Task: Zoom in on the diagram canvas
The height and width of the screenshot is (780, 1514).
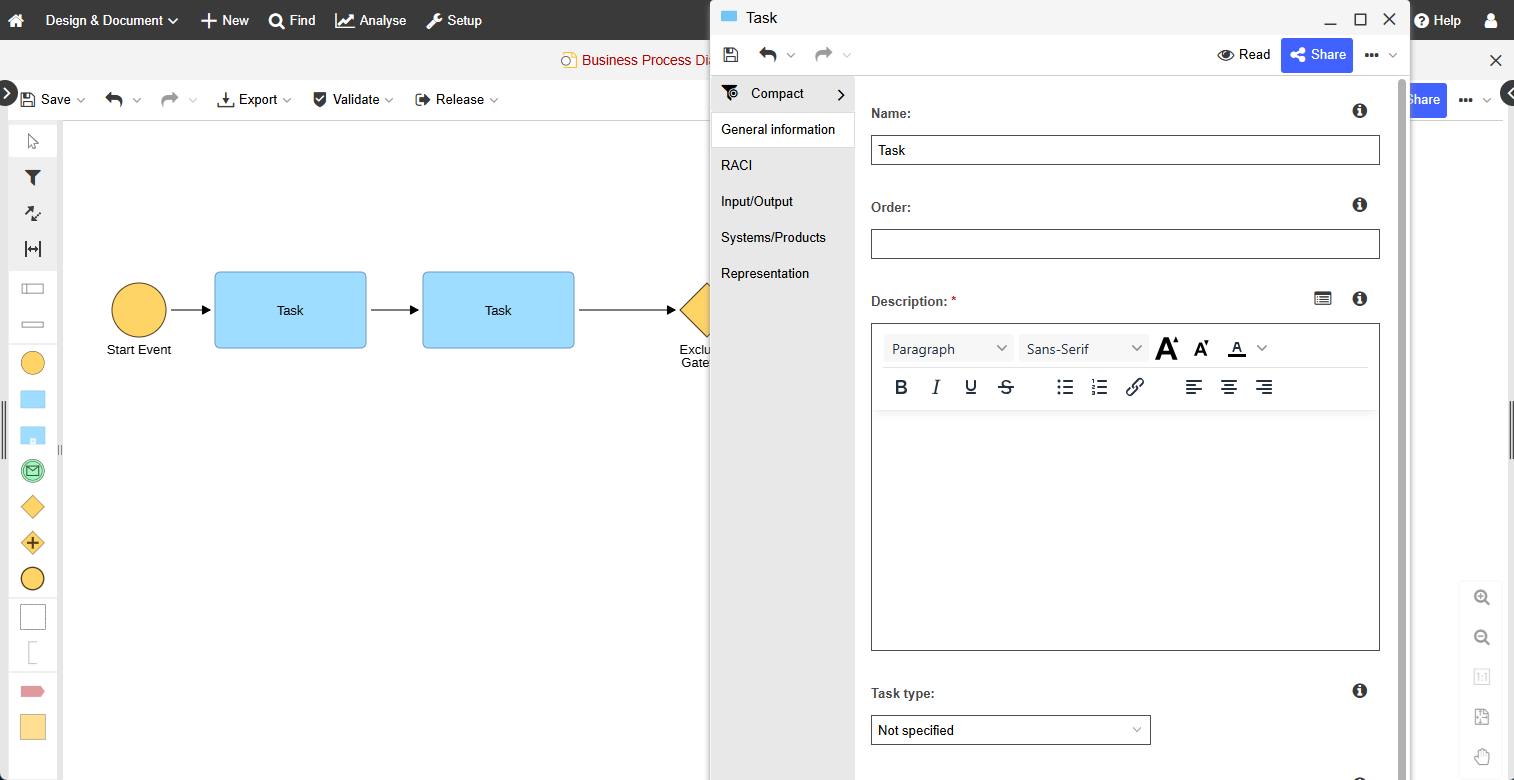Action: pos(1482,597)
